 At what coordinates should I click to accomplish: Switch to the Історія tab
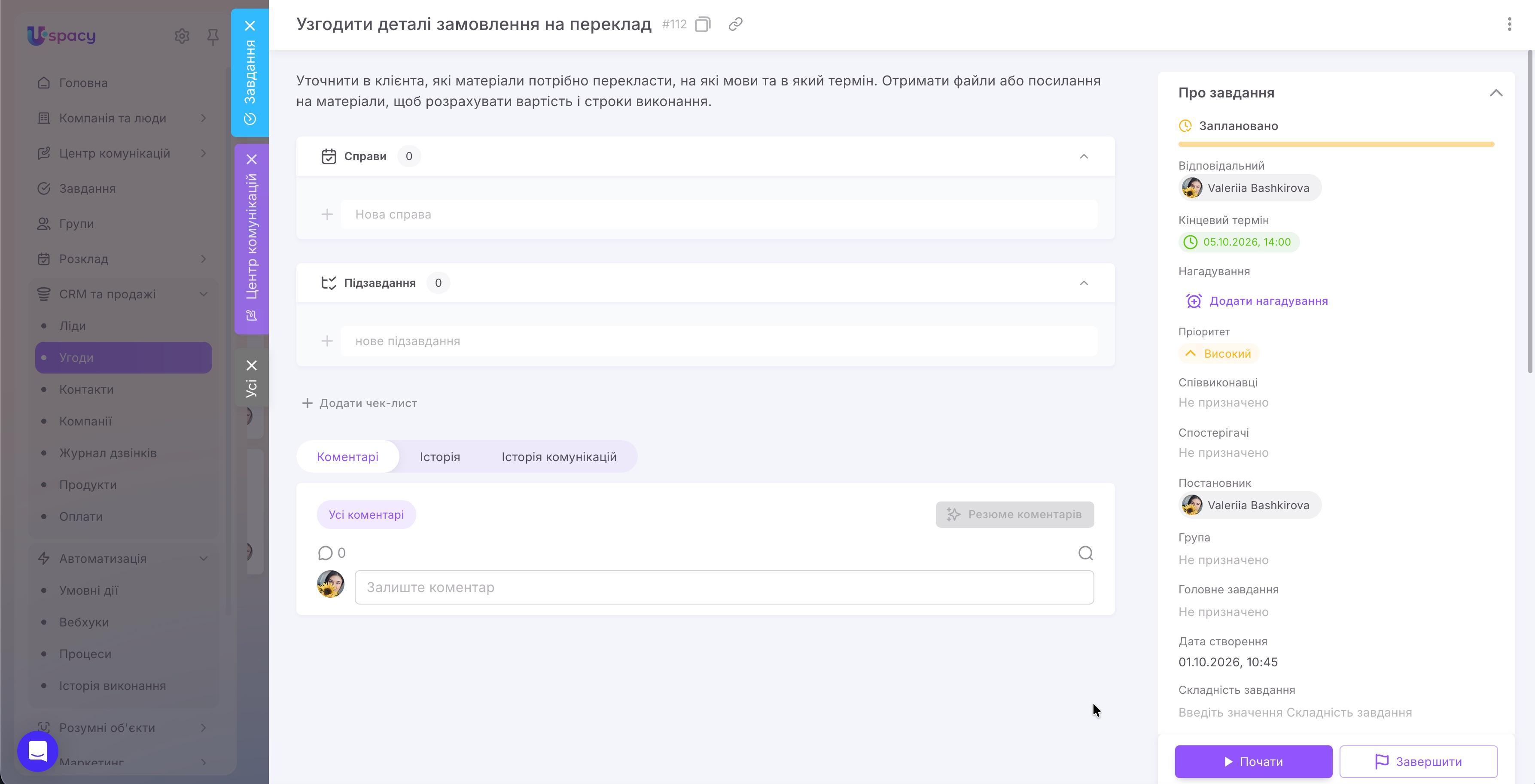point(440,457)
